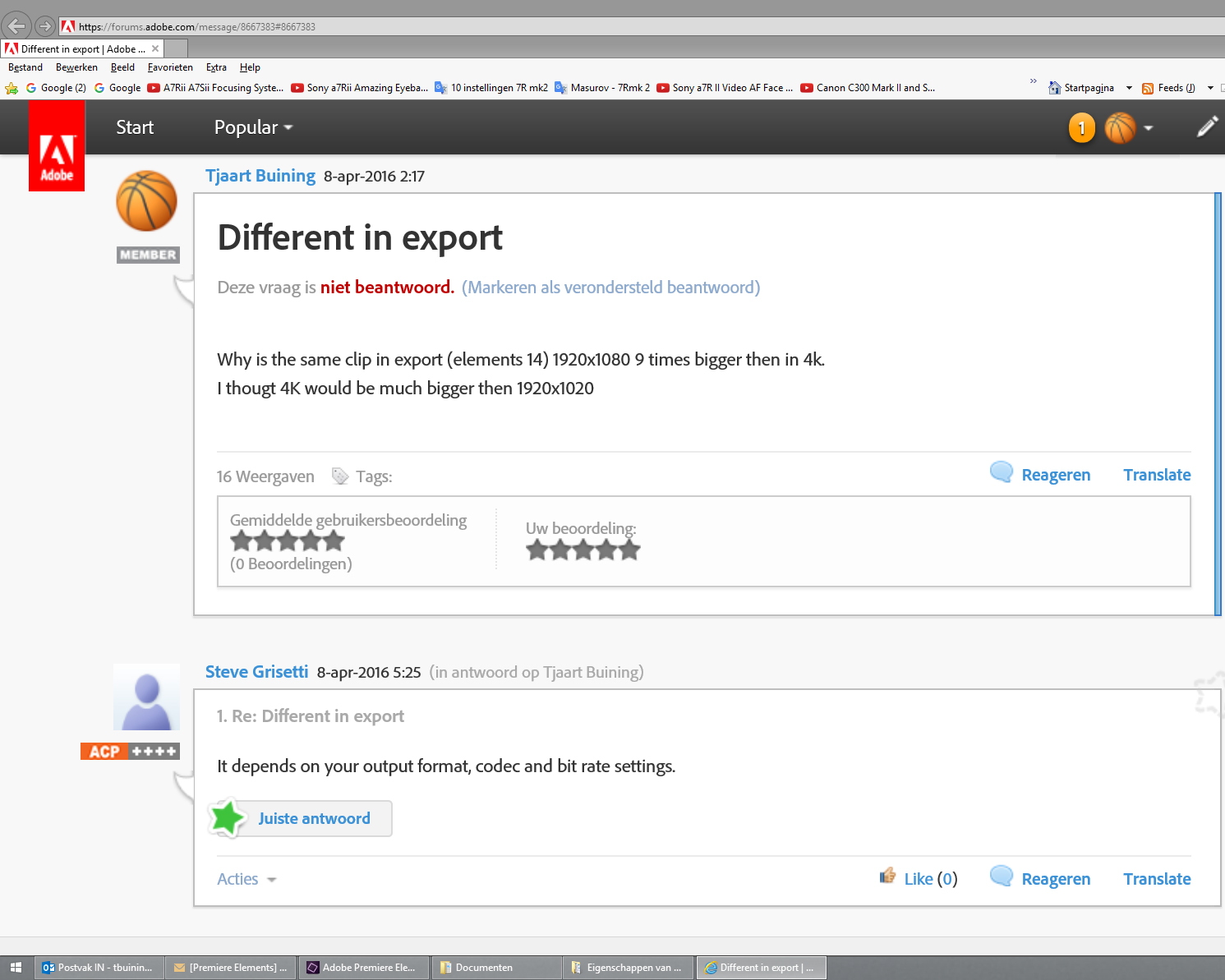Open the Acties dropdown menu
This screenshot has height=980, width=1225.
pyautogui.click(x=246, y=879)
